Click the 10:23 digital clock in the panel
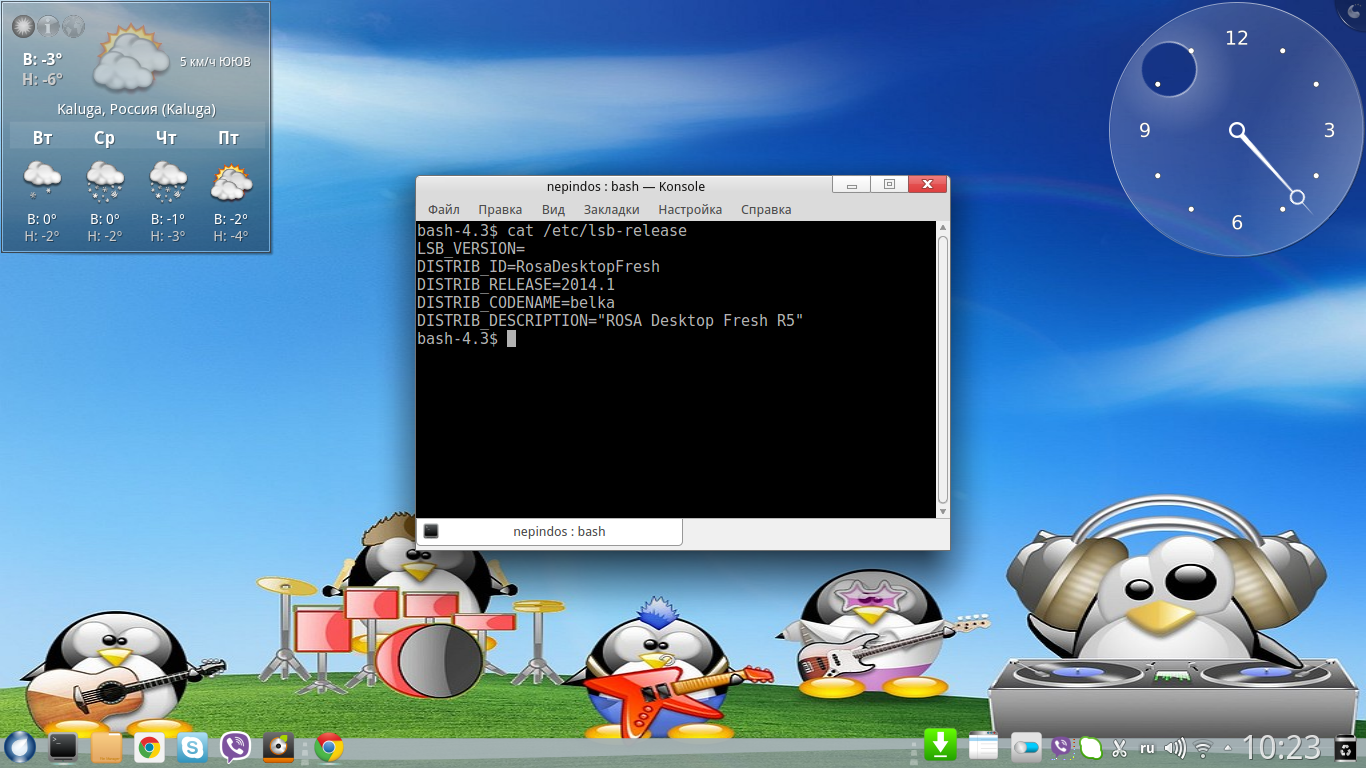Viewport: 1366px width, 768px height. pos(1281,747)
